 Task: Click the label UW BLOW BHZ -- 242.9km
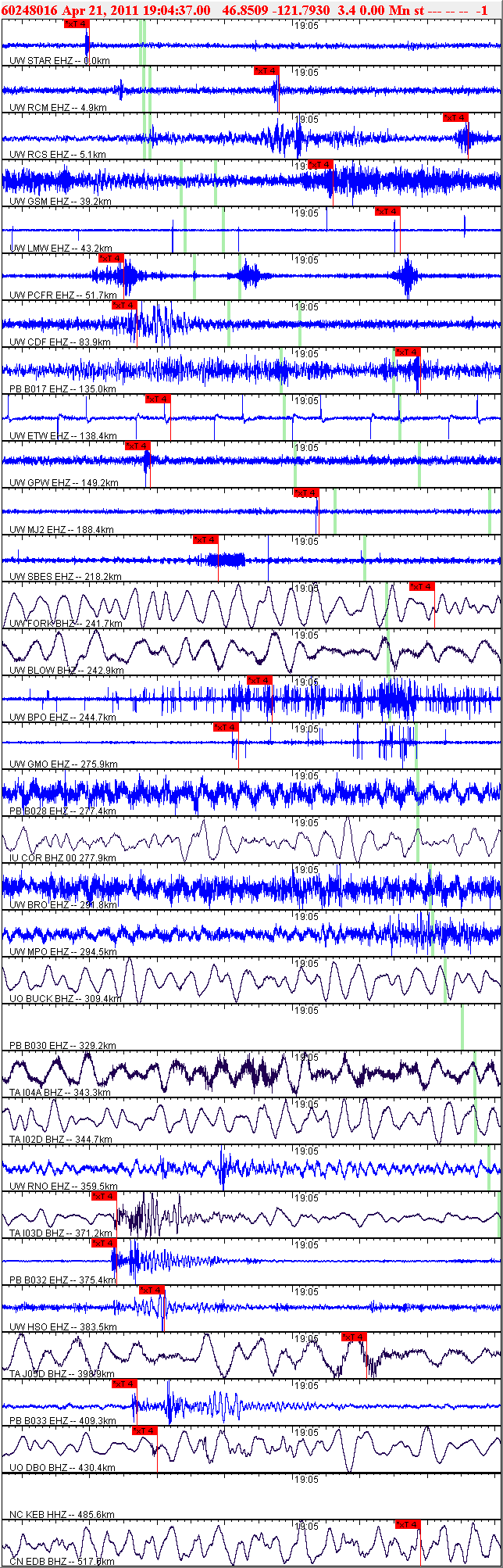click(67, 671)
